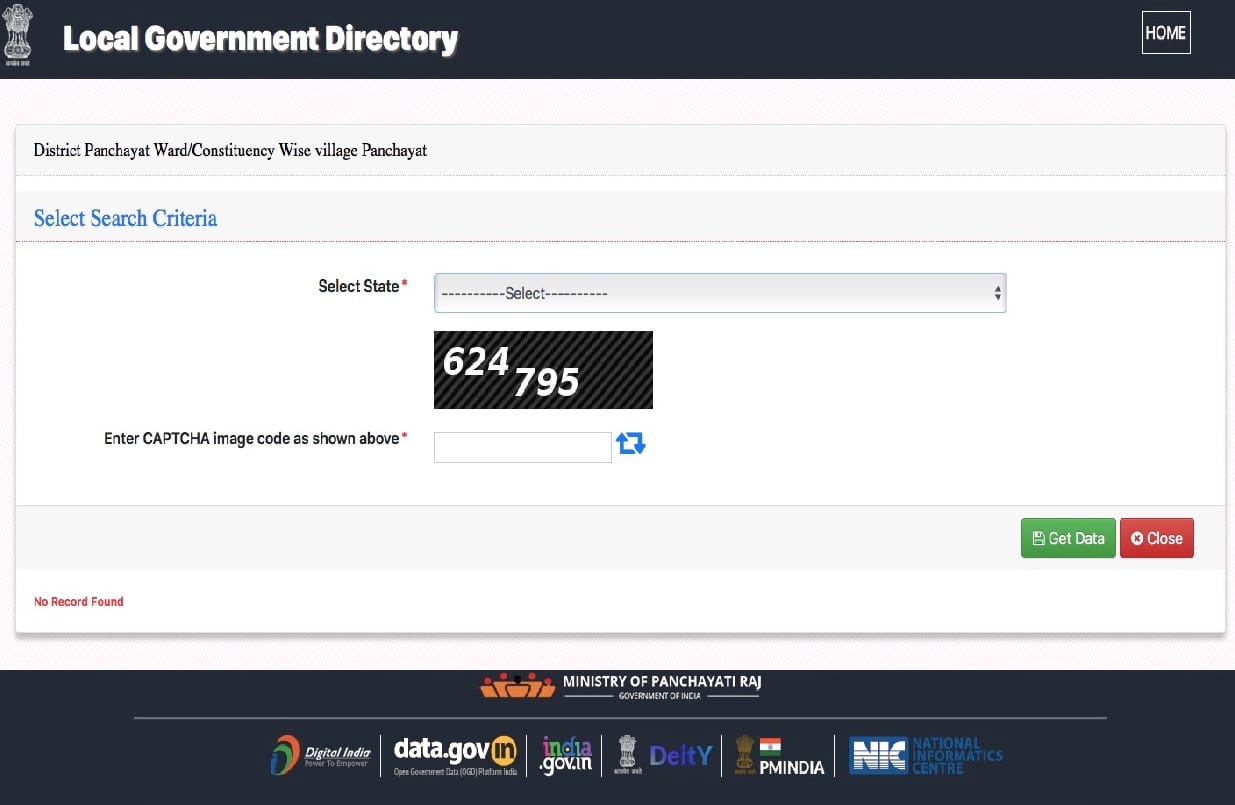Refresh the CAPTCHA using the blue arrows icon
1235x805 pixels.
[631, 443]
